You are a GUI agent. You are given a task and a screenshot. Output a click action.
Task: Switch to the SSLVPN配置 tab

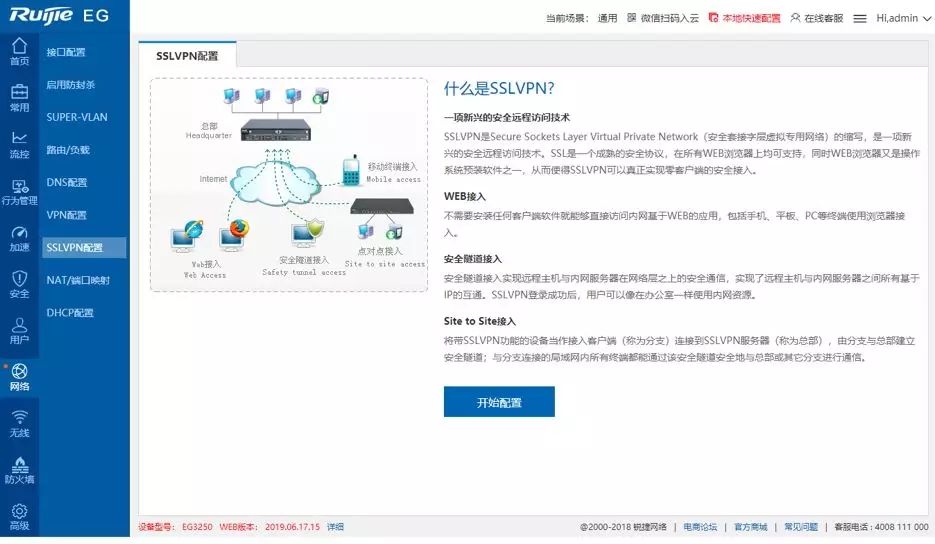[187, 56]
